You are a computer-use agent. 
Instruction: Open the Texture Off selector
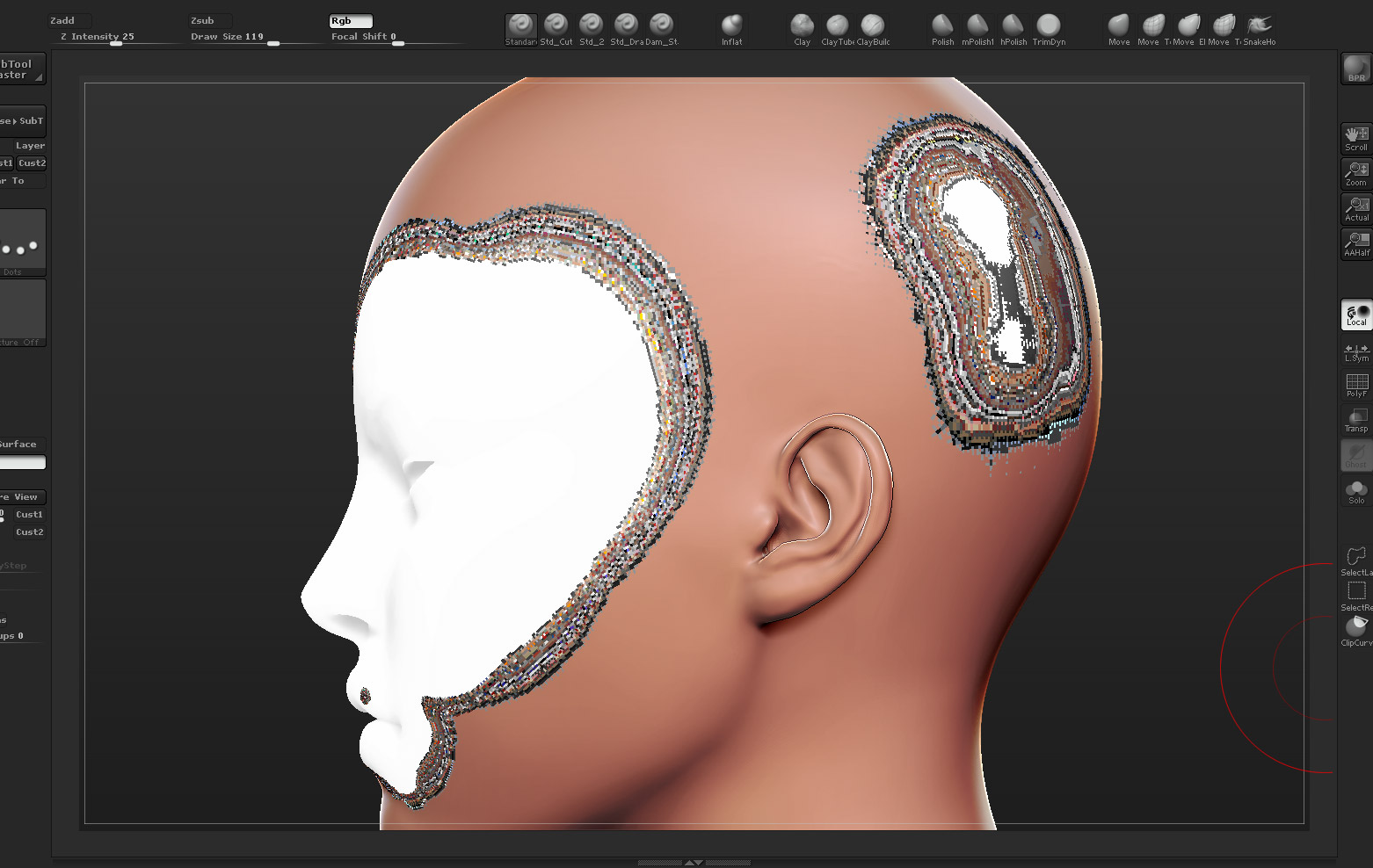tap(22, 314)
